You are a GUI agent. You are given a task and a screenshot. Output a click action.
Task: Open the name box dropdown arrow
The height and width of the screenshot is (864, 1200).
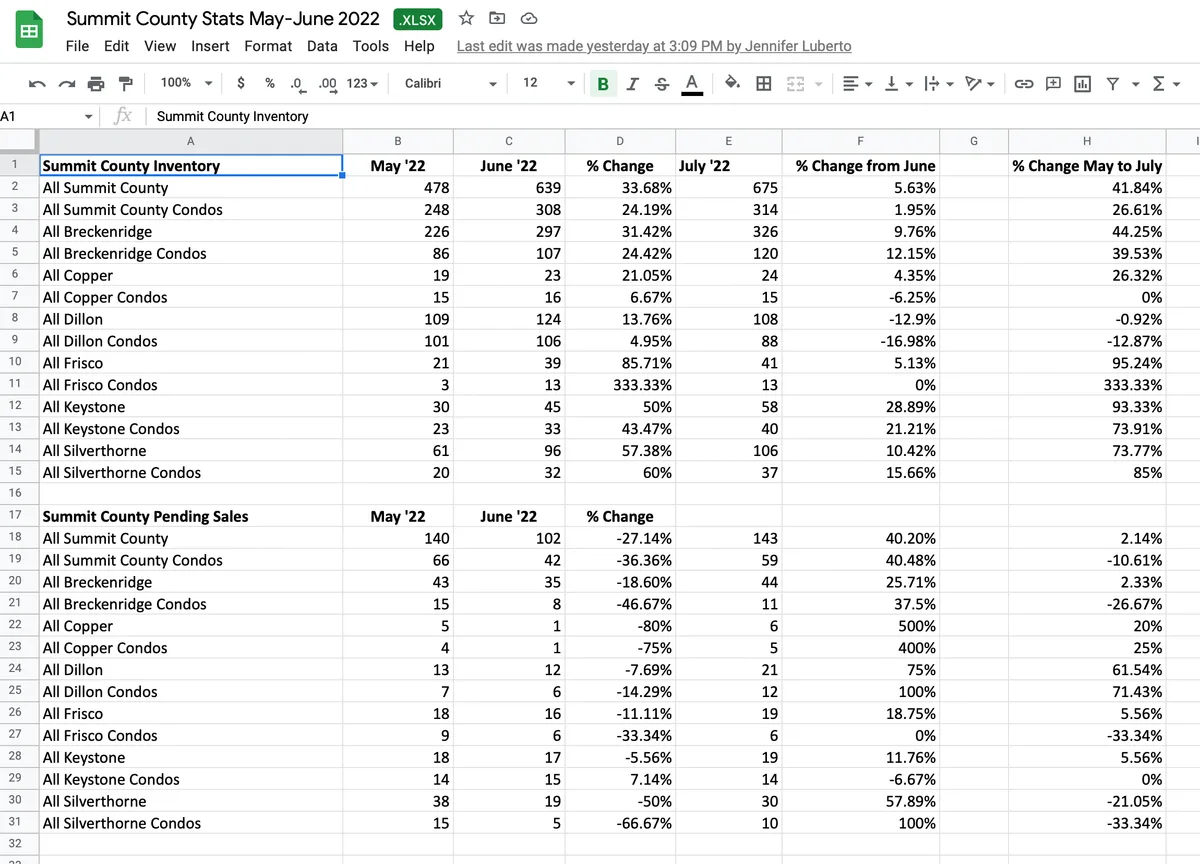click(x=89, y=117)
